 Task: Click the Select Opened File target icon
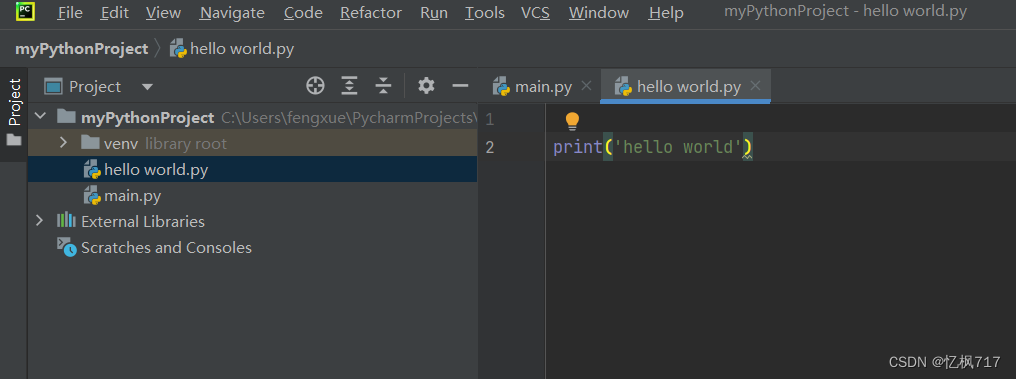315,86
